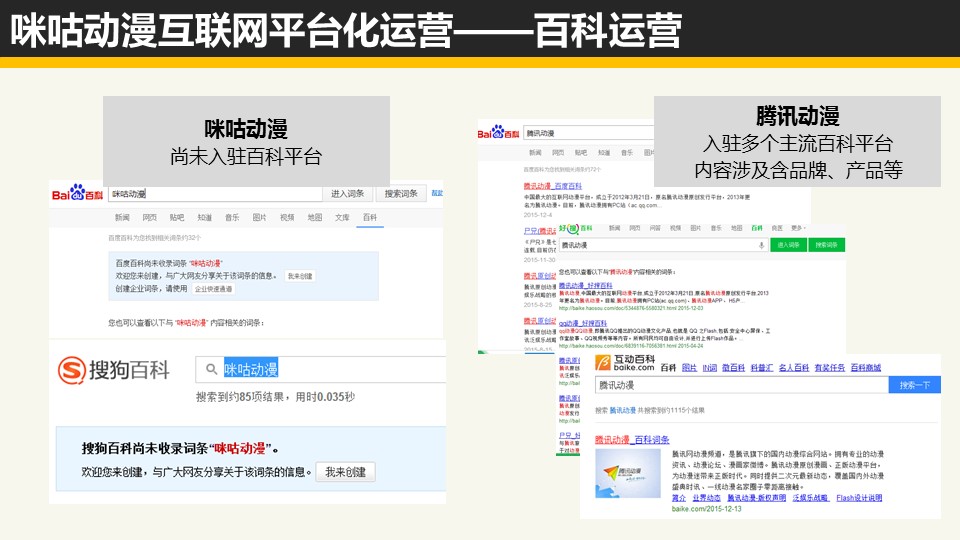This screenshot has height=540, width=960.
Task: Open the 泛娱乐战略 sublink
Action: (811, 498)
